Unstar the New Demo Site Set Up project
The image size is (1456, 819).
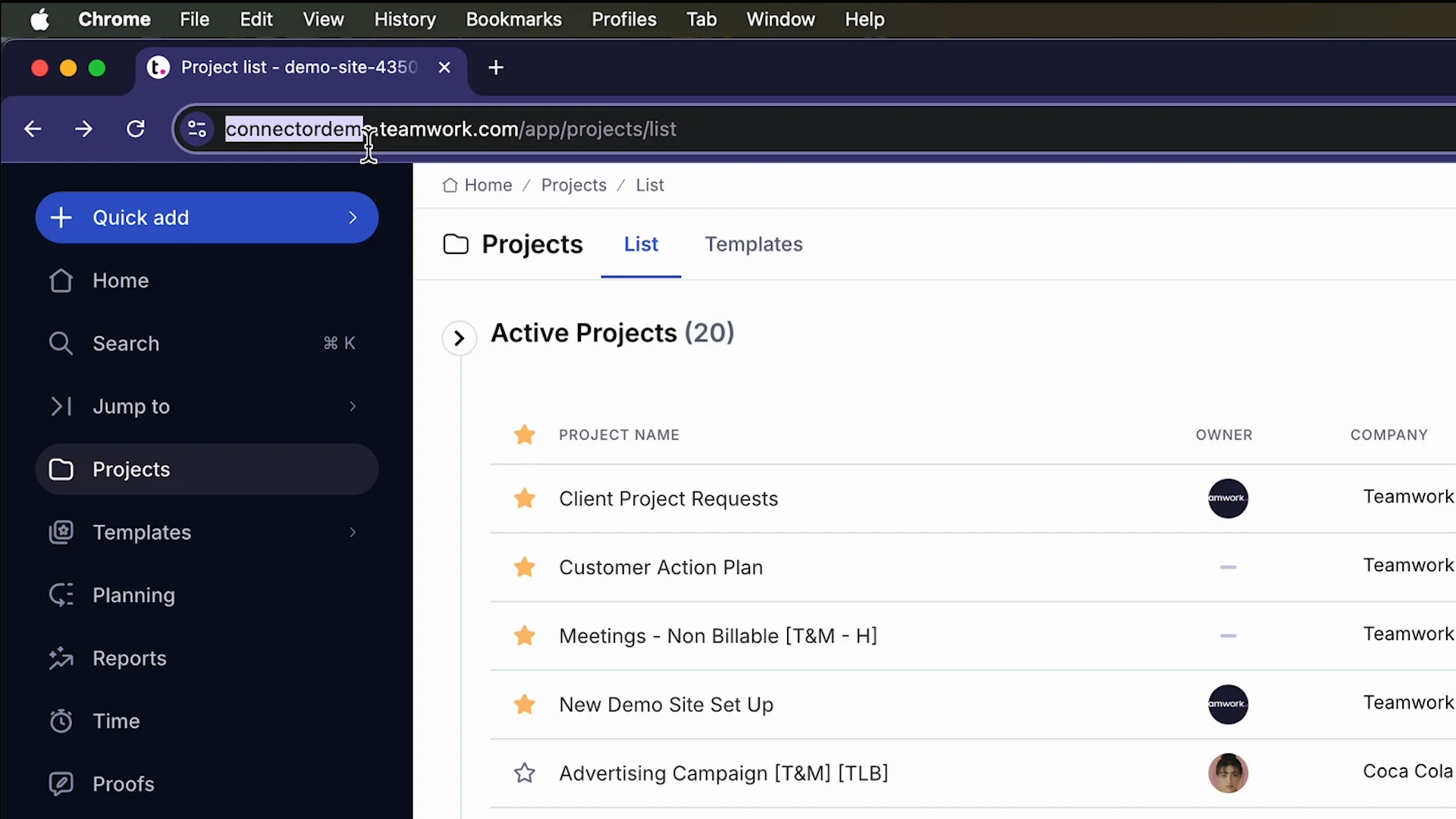525,704
